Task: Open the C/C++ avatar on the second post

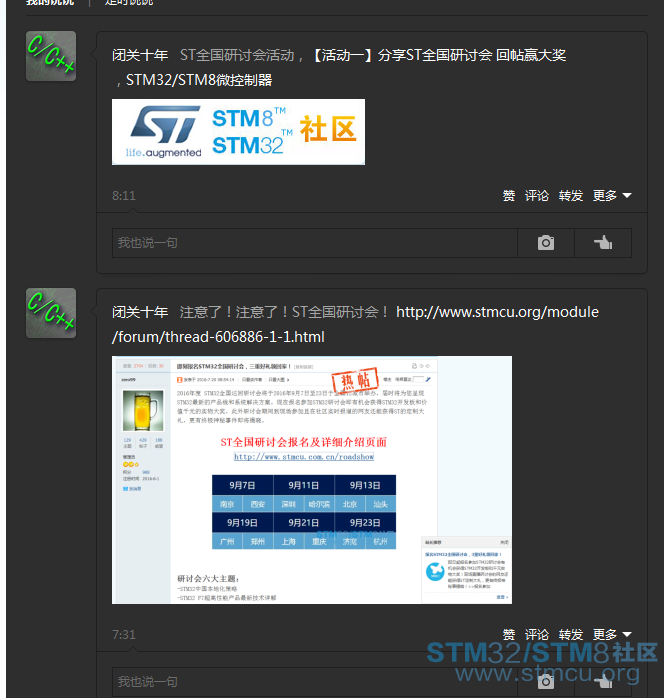Action: coord(51,313)
